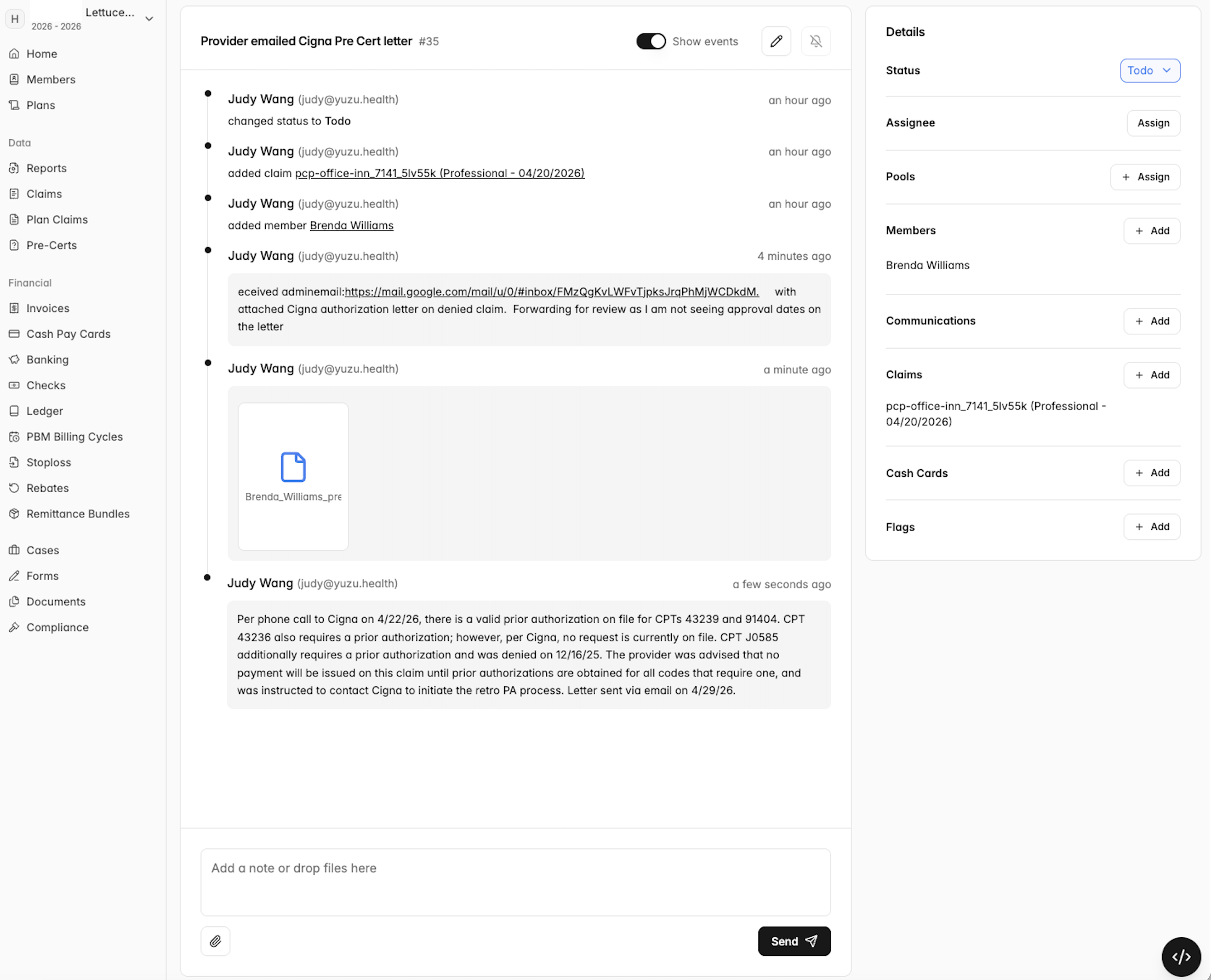Click the 'a minute ago' timestamp
The image size is (1211, 980).
(797, 369)
